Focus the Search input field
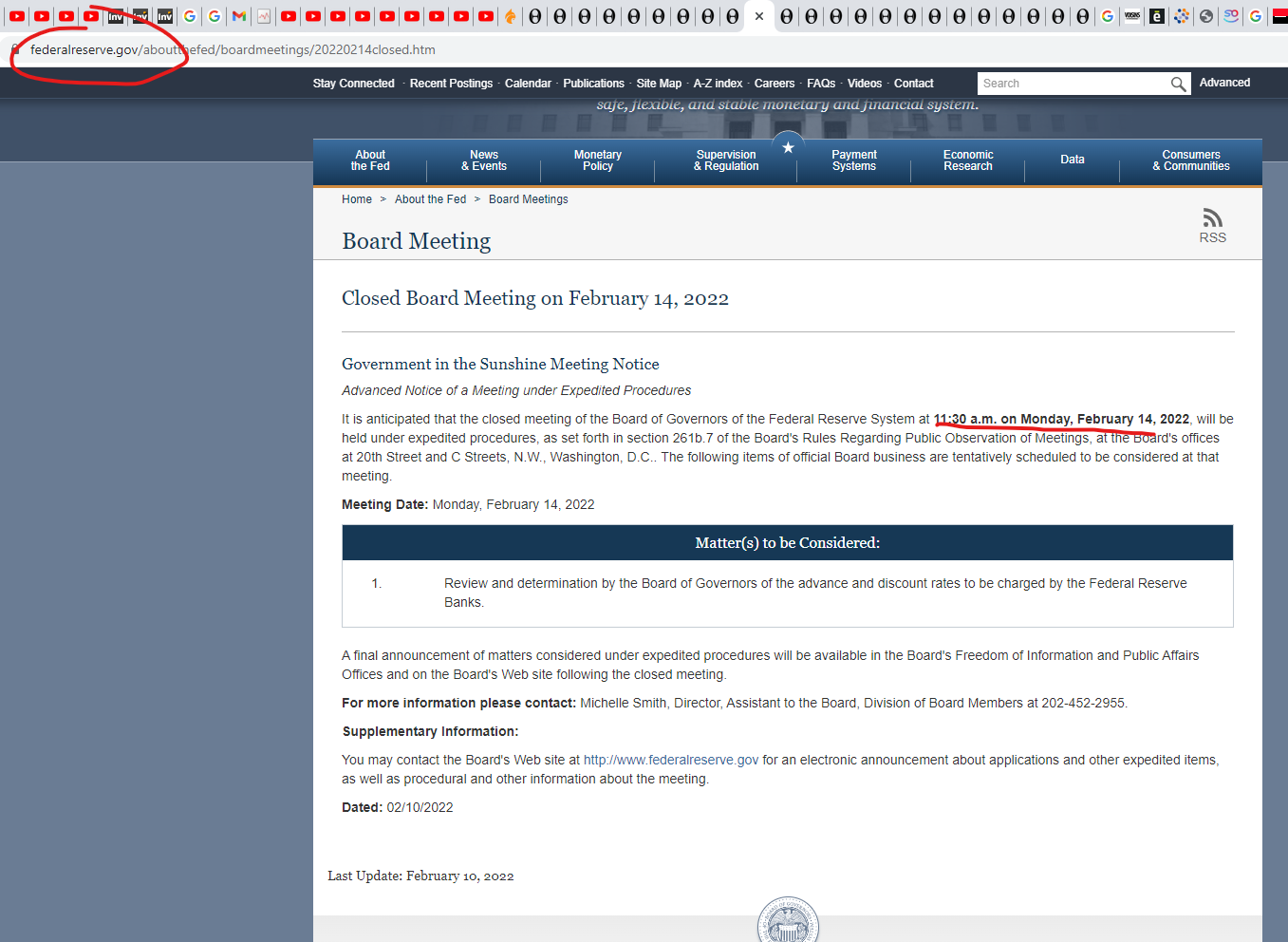The width and height of the screenshot is (1288, 942). coord(1073,84)
